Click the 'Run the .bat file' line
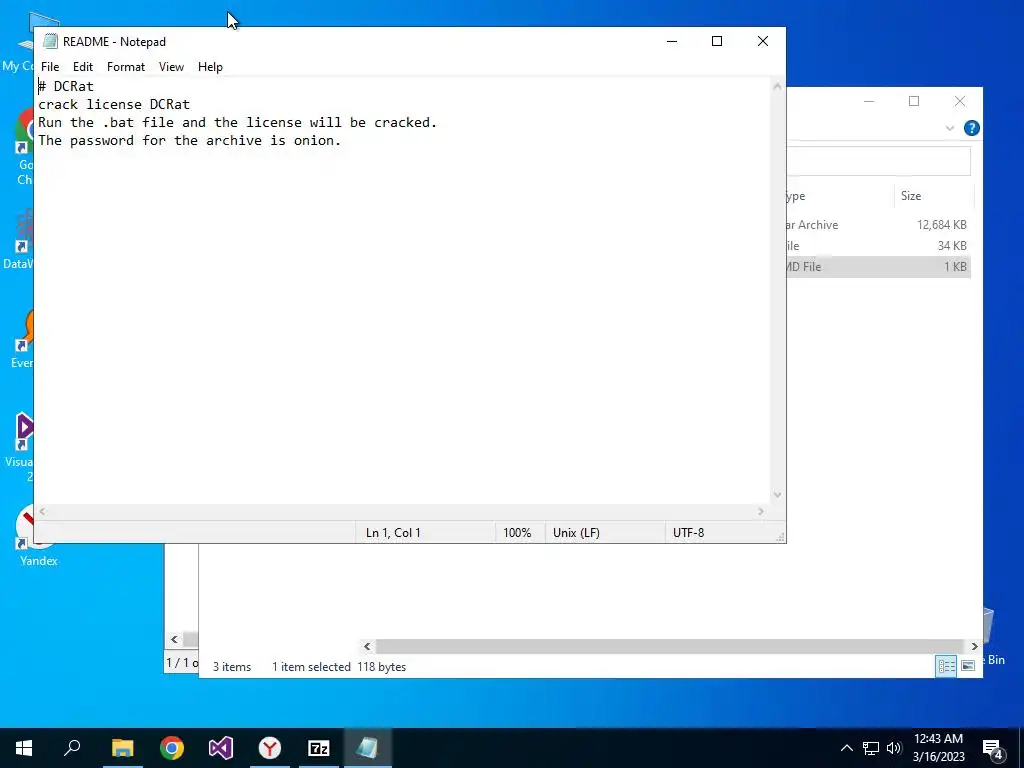1024x768 pixels. (x=237, y=123)
